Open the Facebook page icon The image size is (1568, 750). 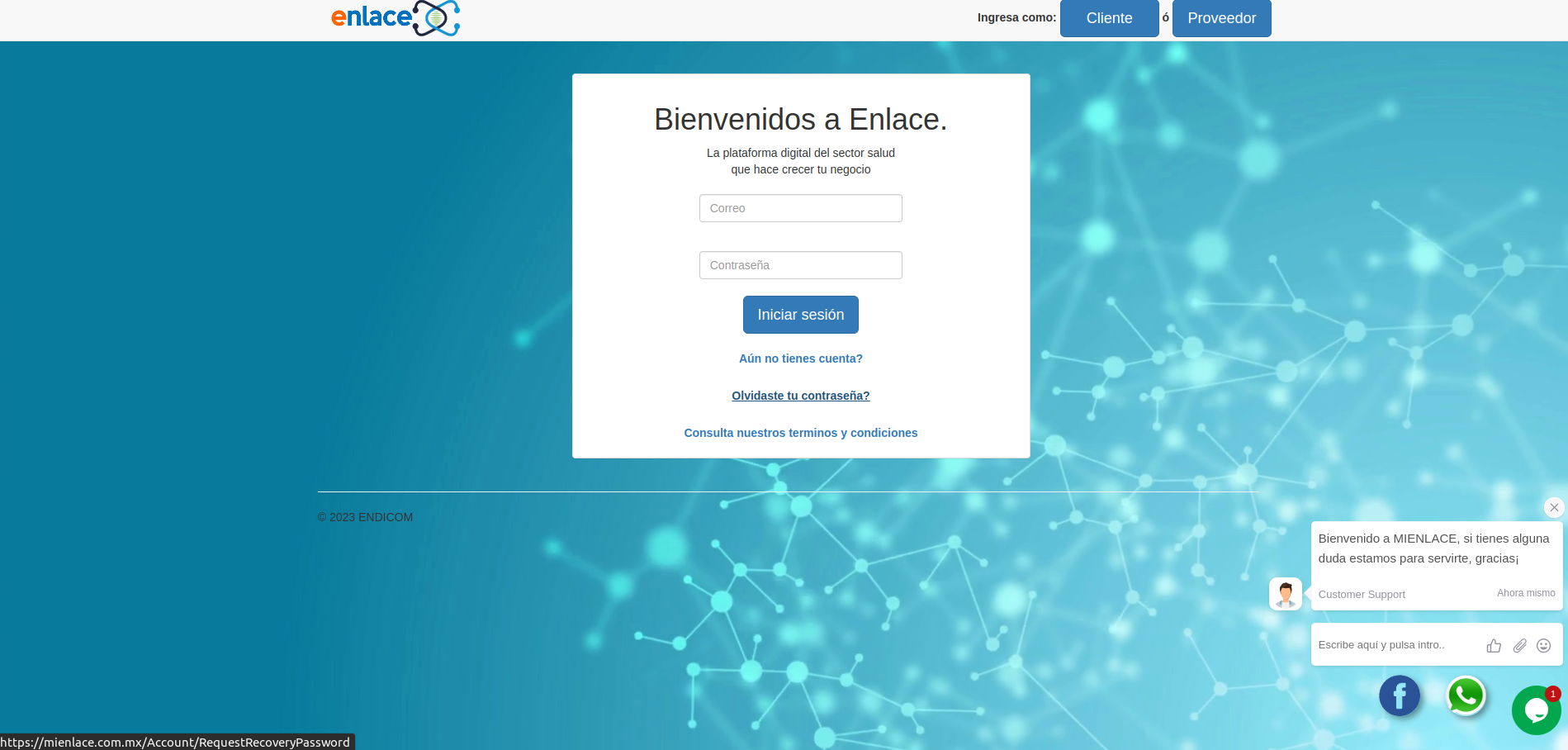point(1400,695)
